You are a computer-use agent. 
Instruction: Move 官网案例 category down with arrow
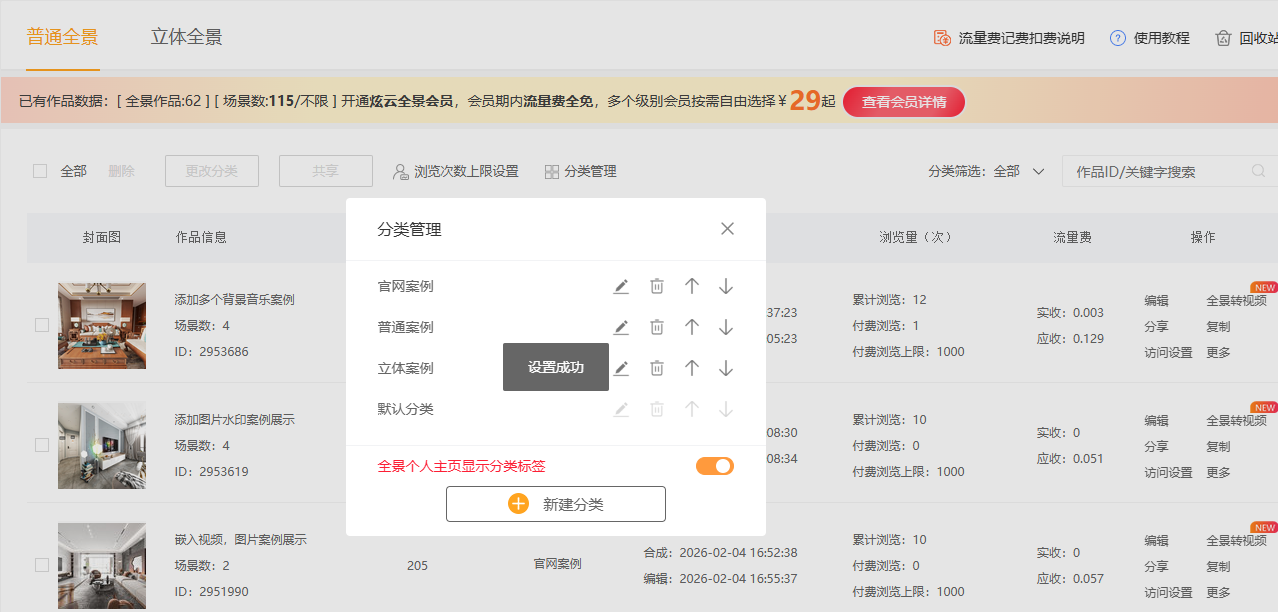[726, 287]
